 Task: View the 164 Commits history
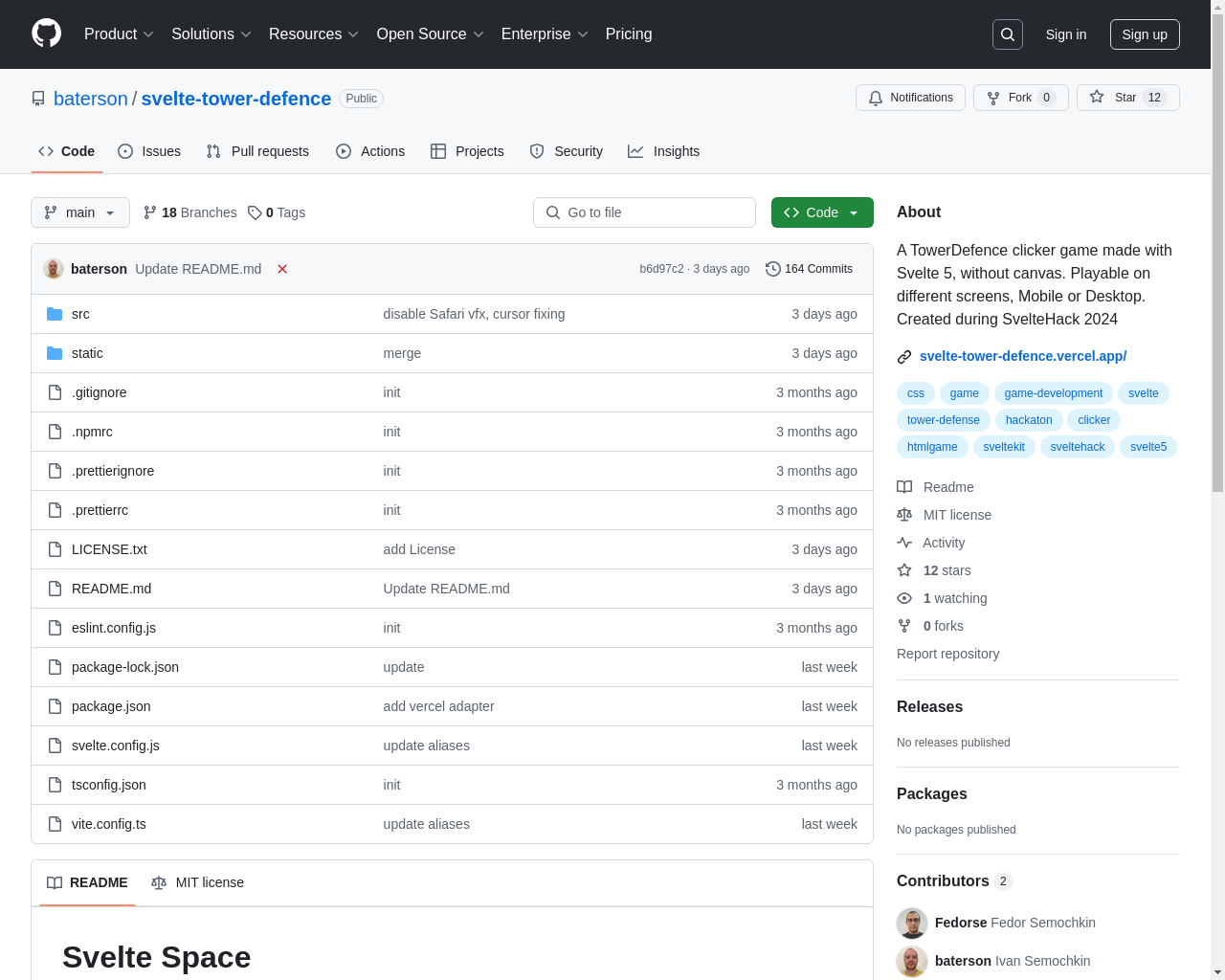810,269
